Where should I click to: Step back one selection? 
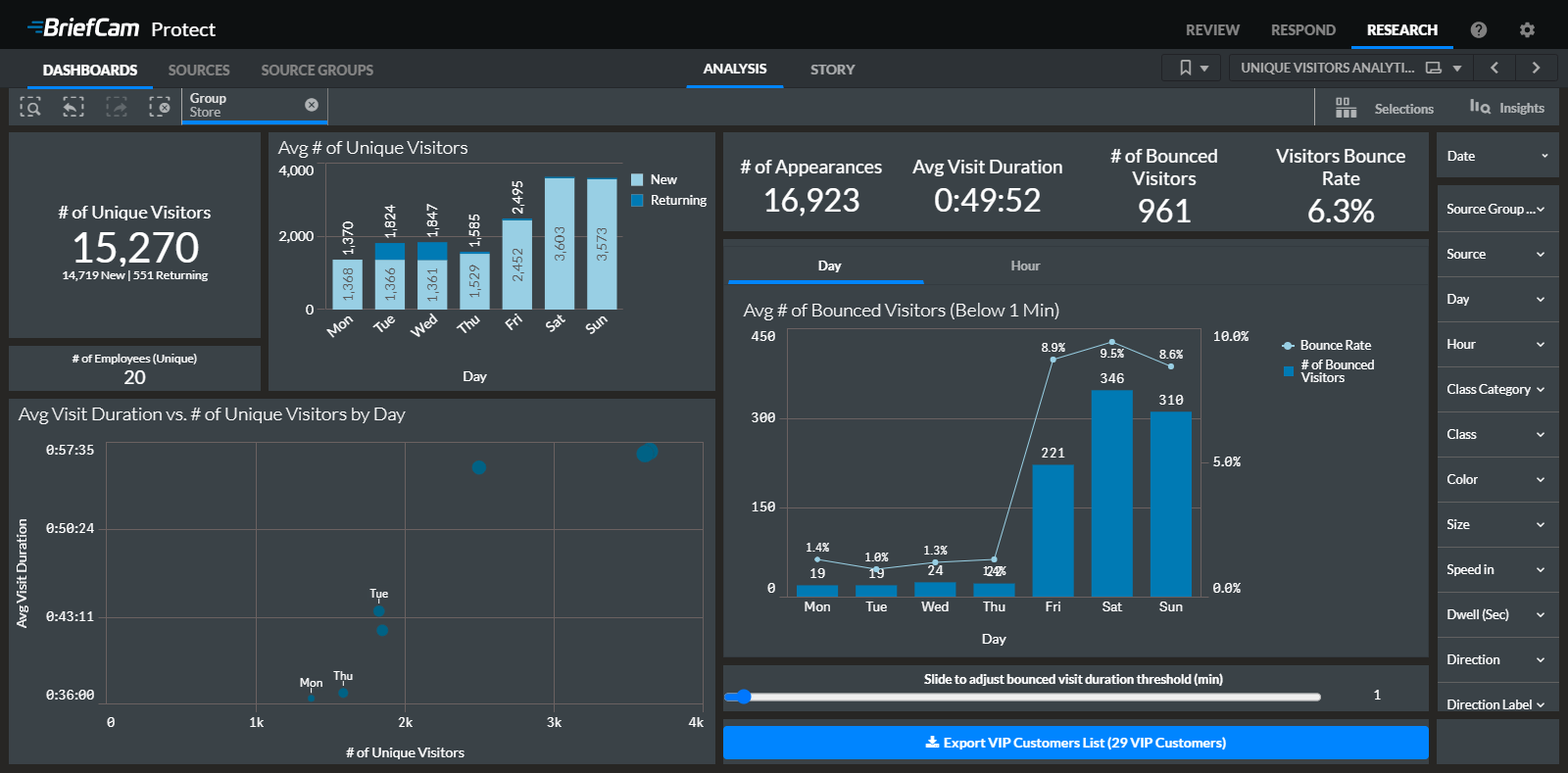coord(73,107)
